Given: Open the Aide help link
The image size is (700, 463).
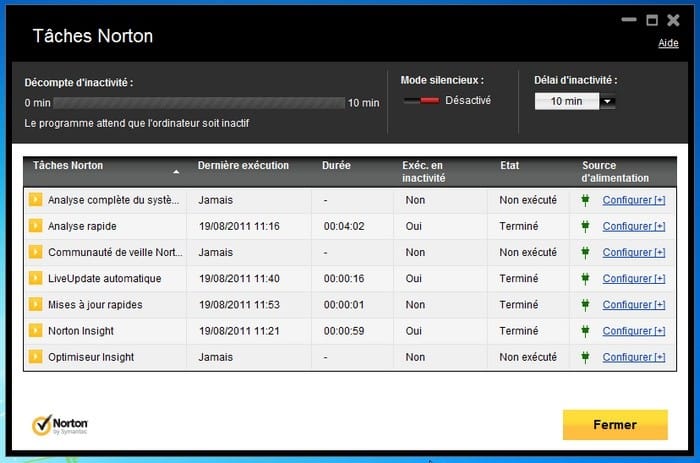Looking at the screenshot, I should pos(668,43).
